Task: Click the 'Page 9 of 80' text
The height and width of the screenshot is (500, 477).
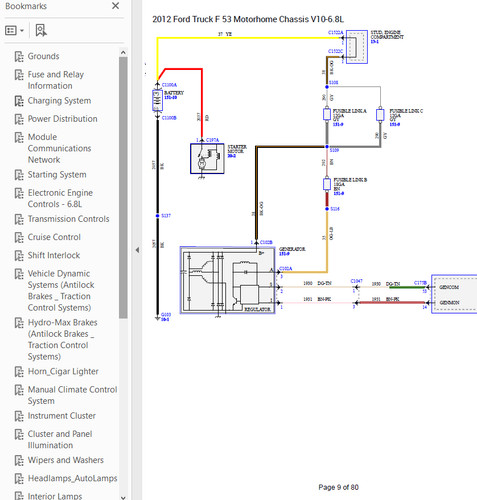Action: [x=339, y=487]
